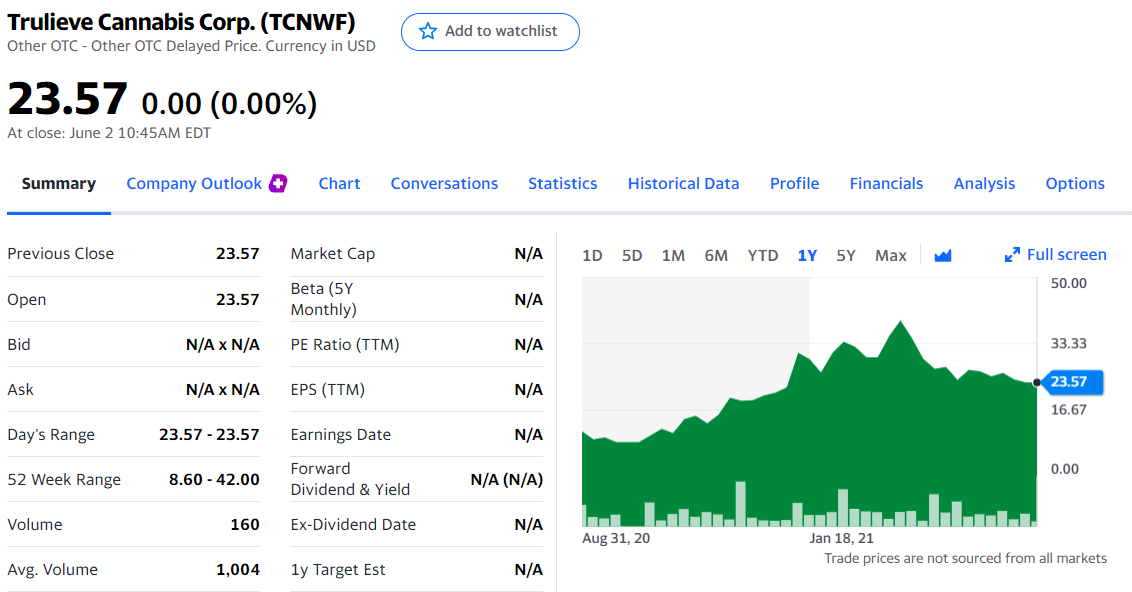Screen dimensions: 1132x592
Task: Click the Previous Close value 23.57
Action: (x=238, y=253)
